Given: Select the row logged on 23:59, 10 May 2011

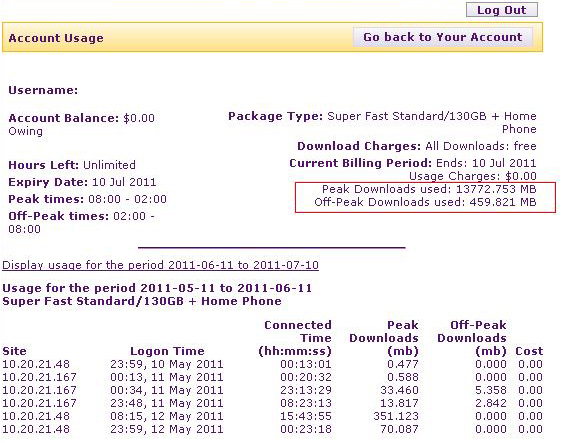Looking at the screenshot, I should [273, 364].
